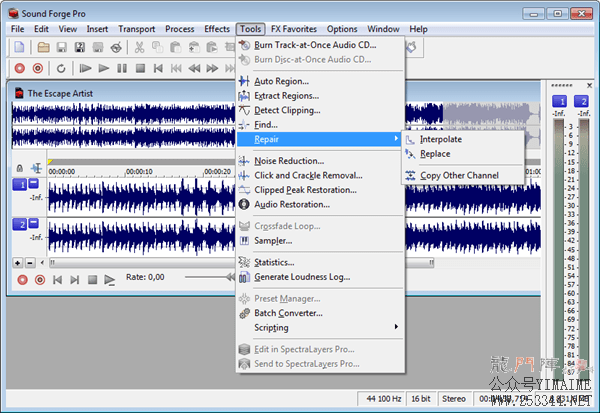Toggle channel 2 button in waveform window
The width and height of the screenshot is (600, 413).
pyautogui.click(x=19, y=224)
